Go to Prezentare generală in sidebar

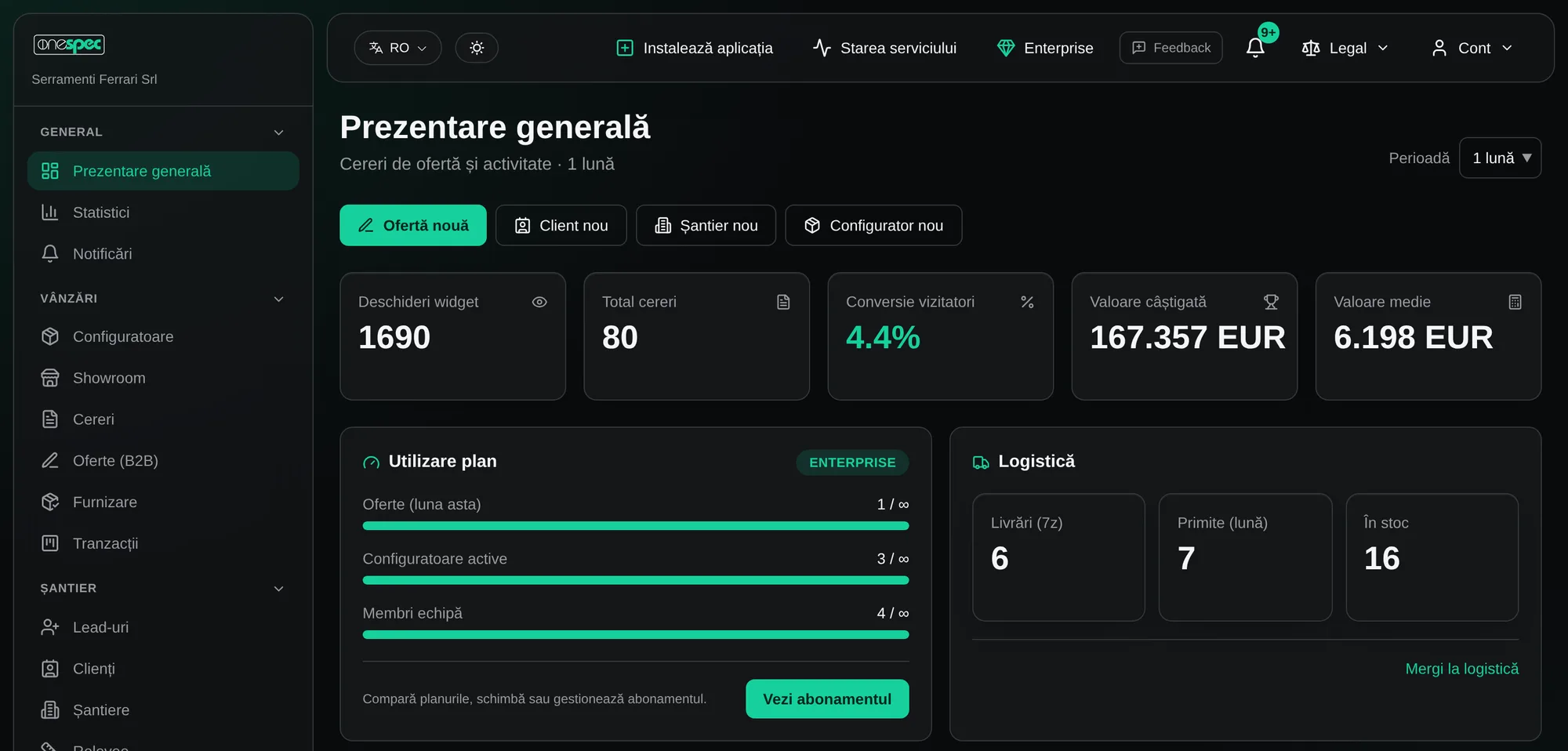click(x=163, y=171)
